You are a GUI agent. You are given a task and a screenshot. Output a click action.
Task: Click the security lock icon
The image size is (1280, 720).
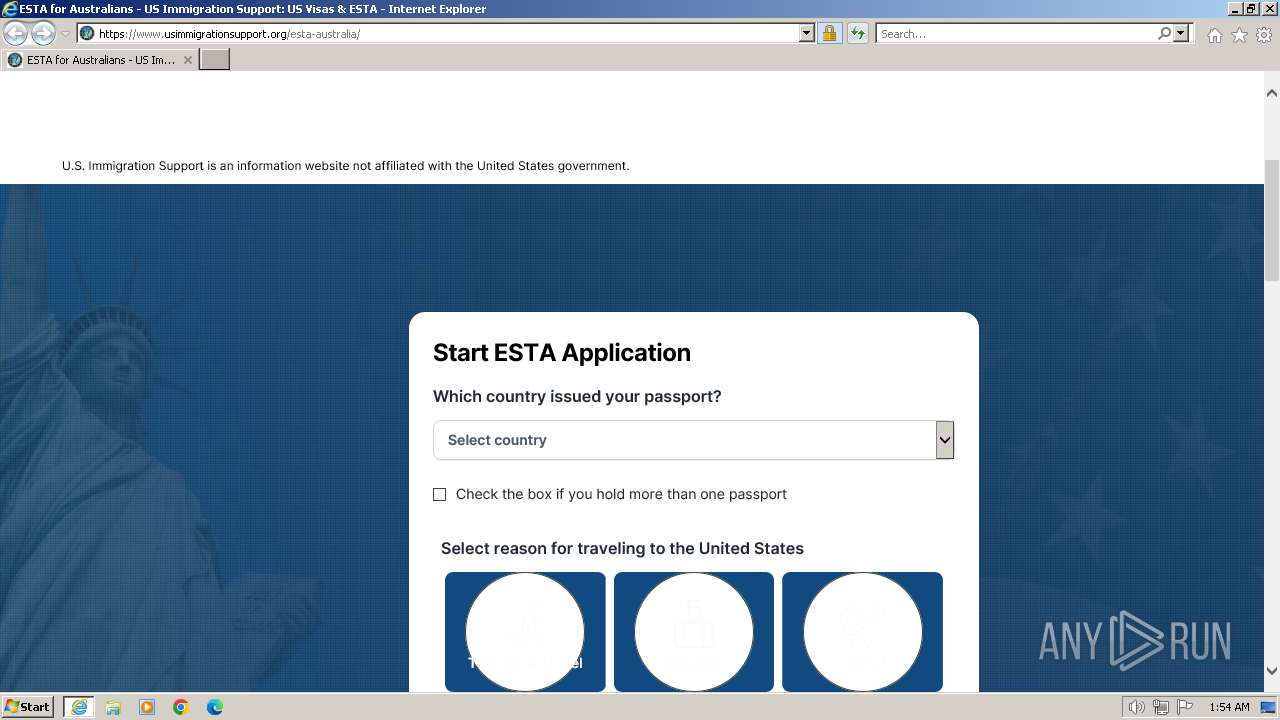tap(829, 33)
